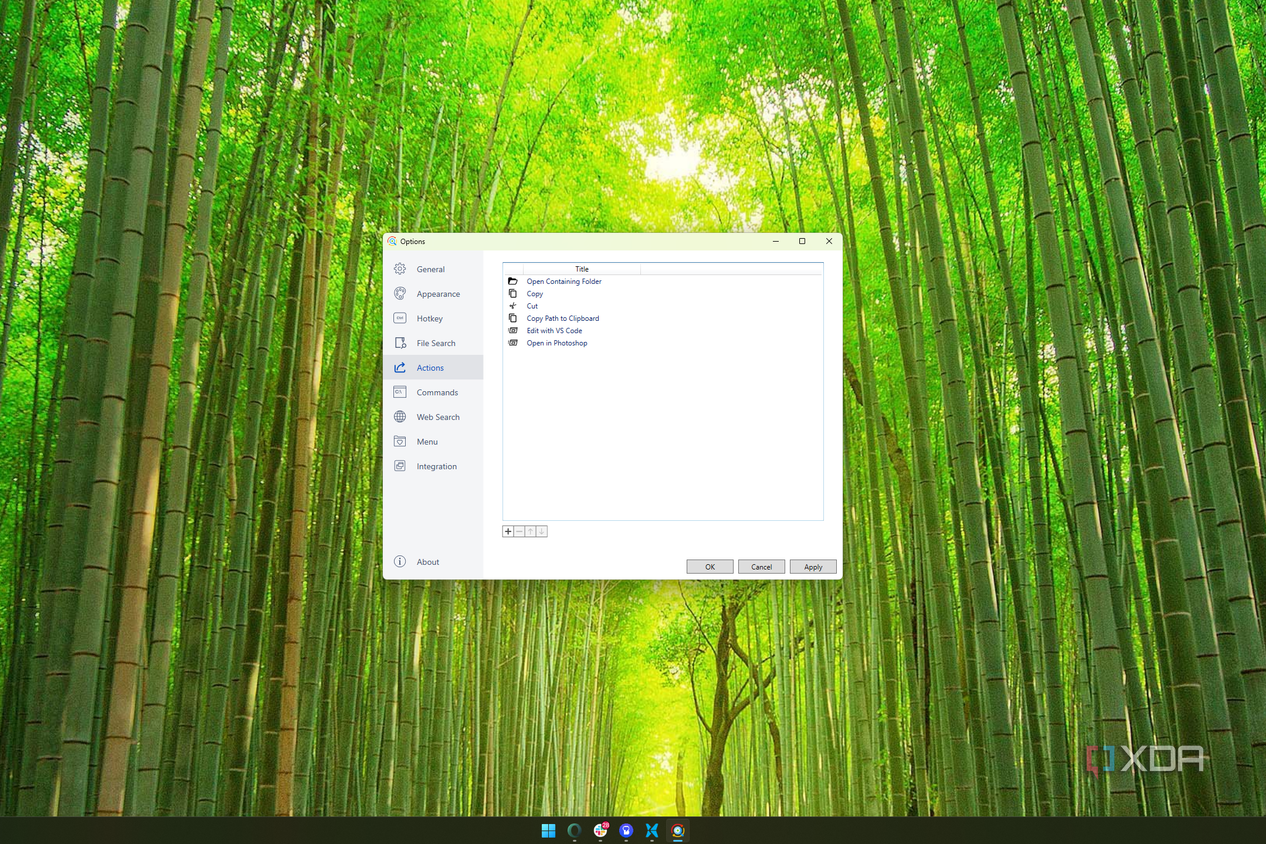Open the File Search settings page
This screenshot has width=1266, height=844.
point(432,343)
